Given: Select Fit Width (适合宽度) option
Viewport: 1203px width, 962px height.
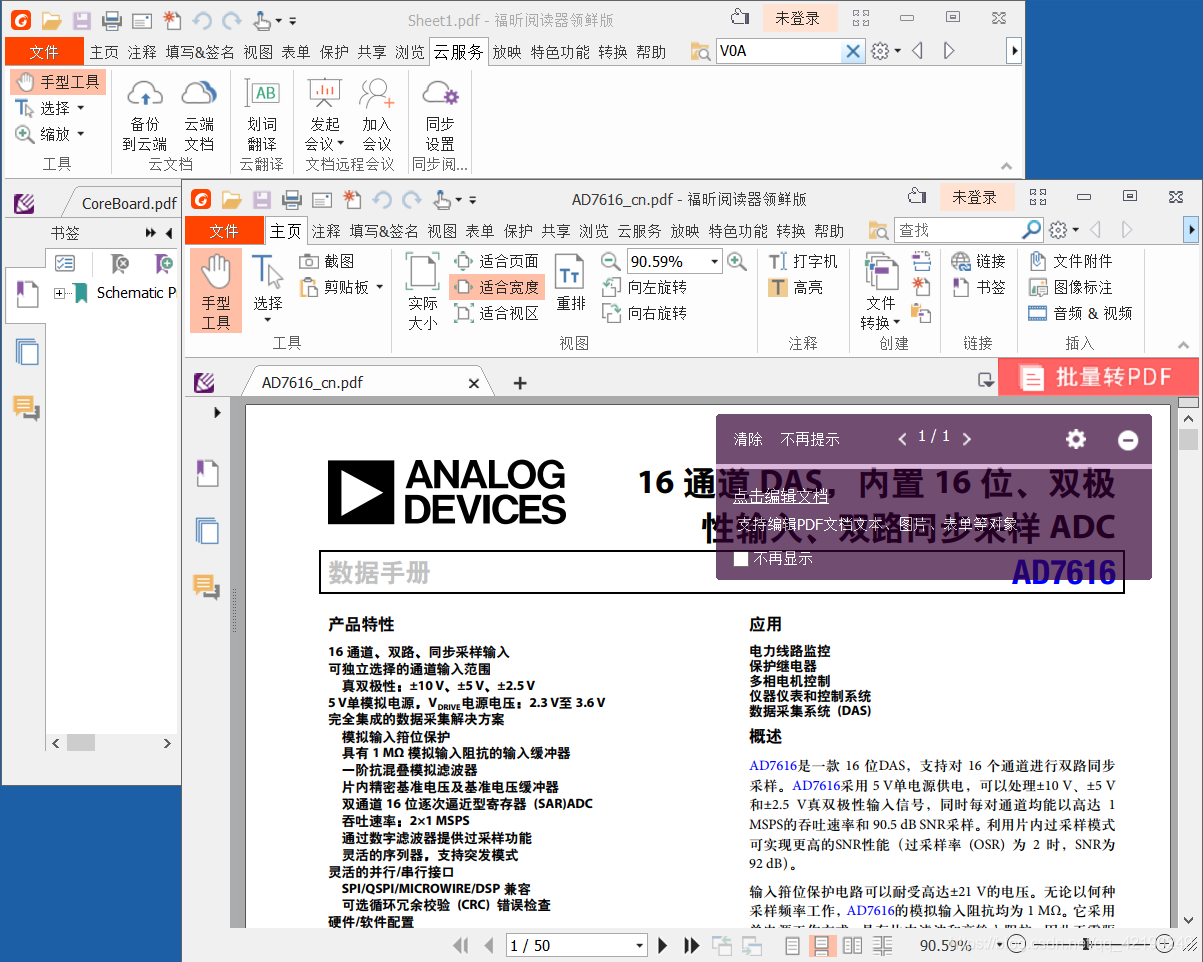Looking at the screenshot, I should (x=497, y=287).
